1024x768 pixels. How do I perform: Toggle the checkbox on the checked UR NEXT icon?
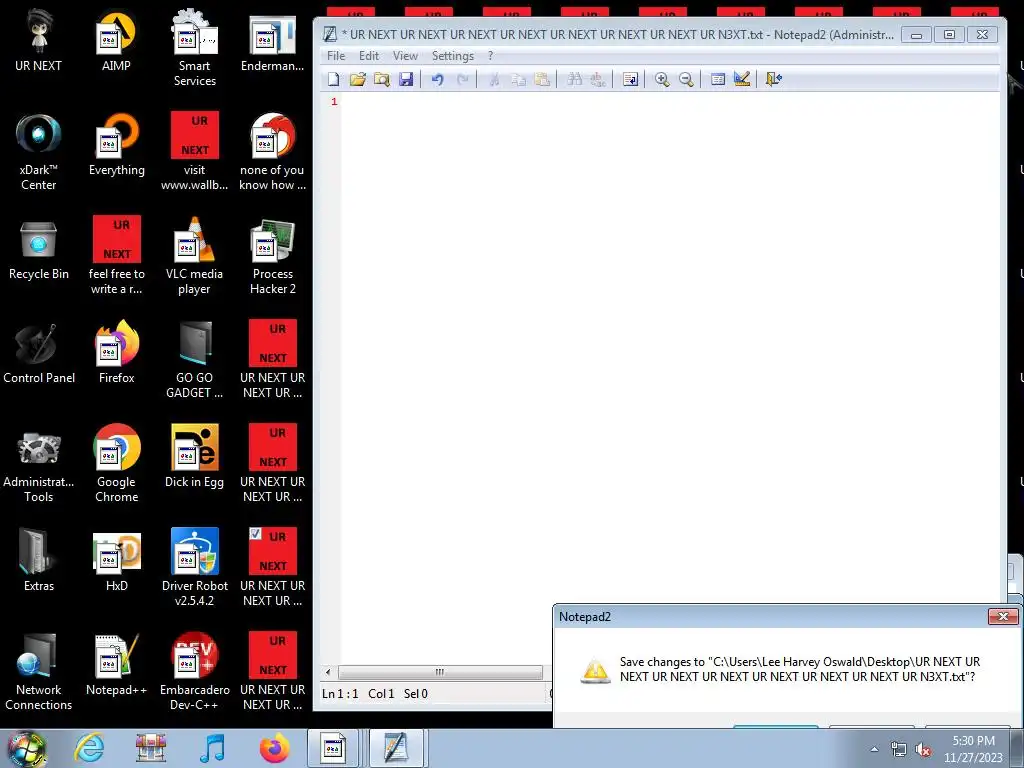pos(255,534)
